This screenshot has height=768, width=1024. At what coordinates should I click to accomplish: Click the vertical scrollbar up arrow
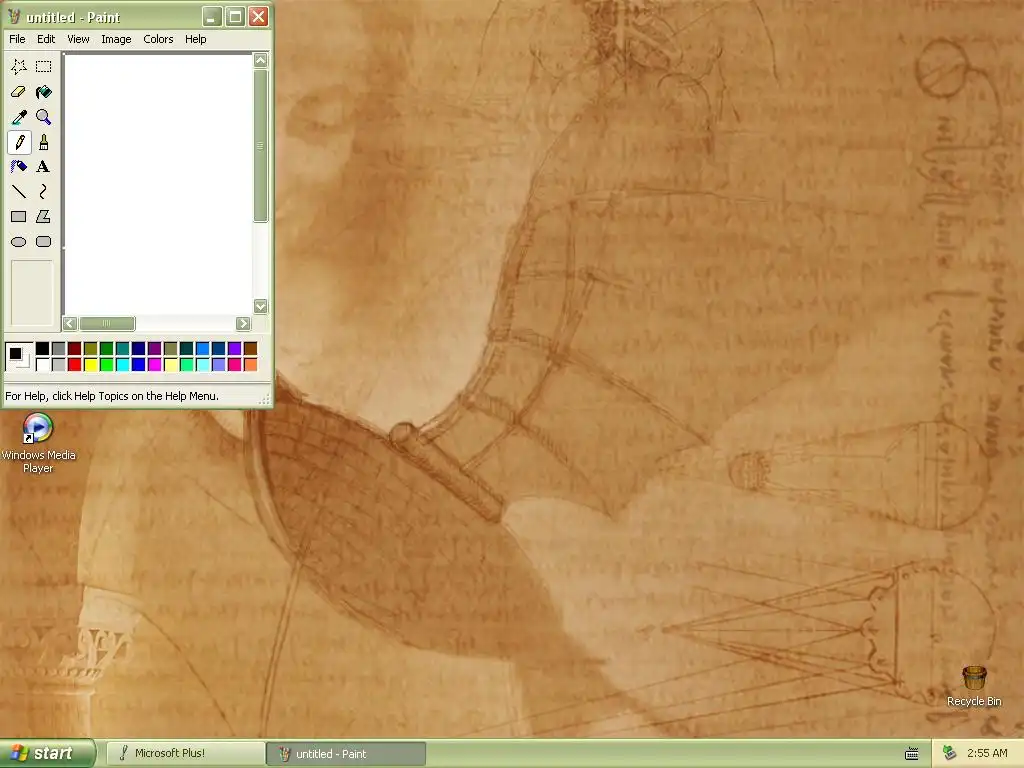click(261, 61)
